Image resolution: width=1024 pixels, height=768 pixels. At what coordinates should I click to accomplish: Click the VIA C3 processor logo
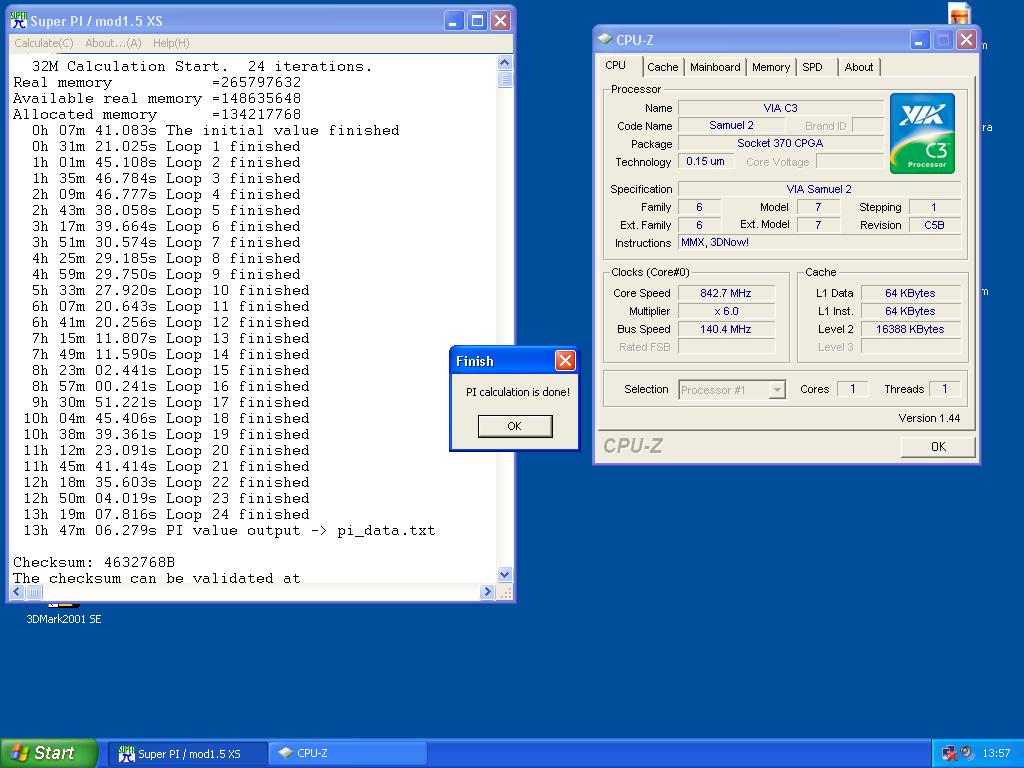click(x=922, y=133)
